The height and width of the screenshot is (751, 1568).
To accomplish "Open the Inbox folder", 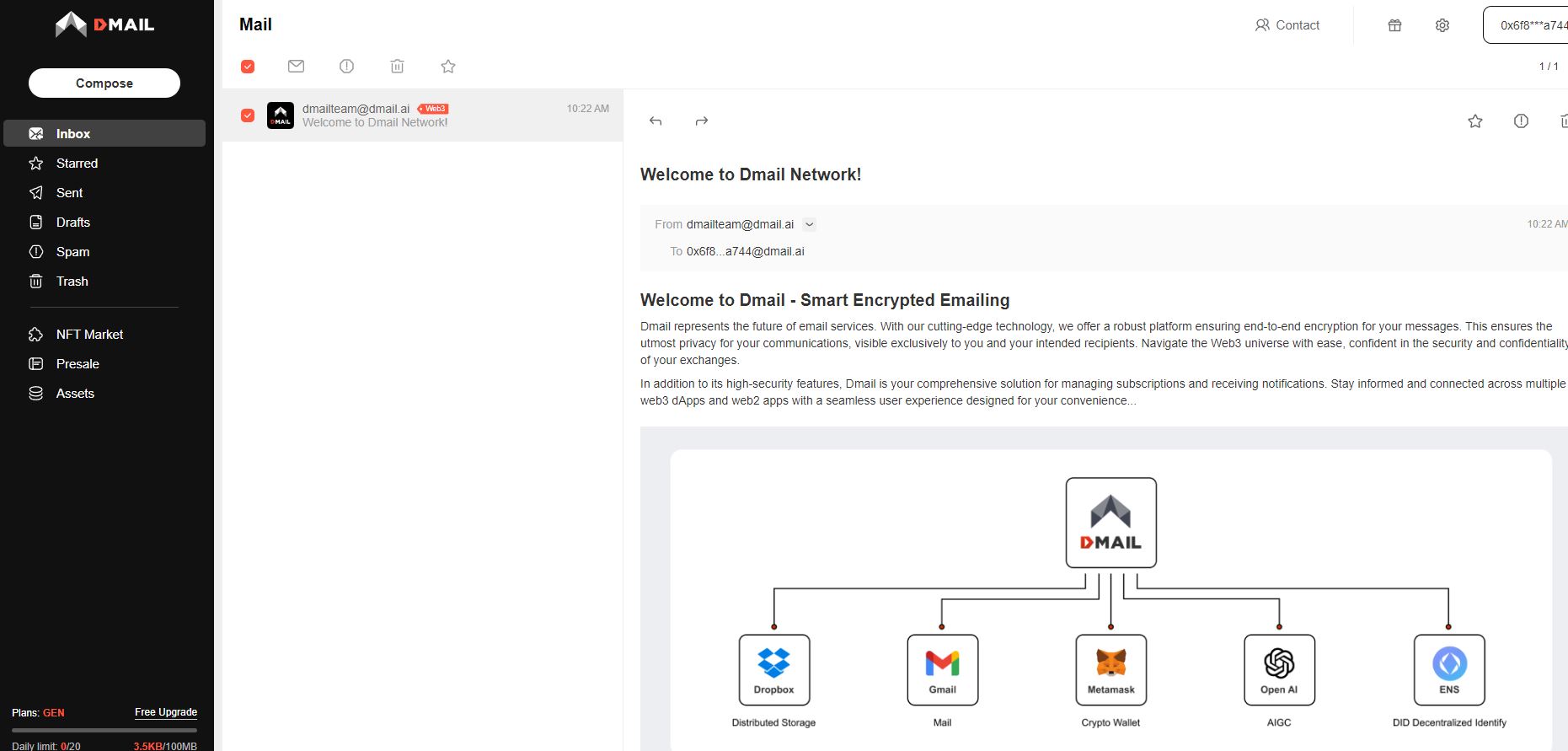I will coord(104,133).
